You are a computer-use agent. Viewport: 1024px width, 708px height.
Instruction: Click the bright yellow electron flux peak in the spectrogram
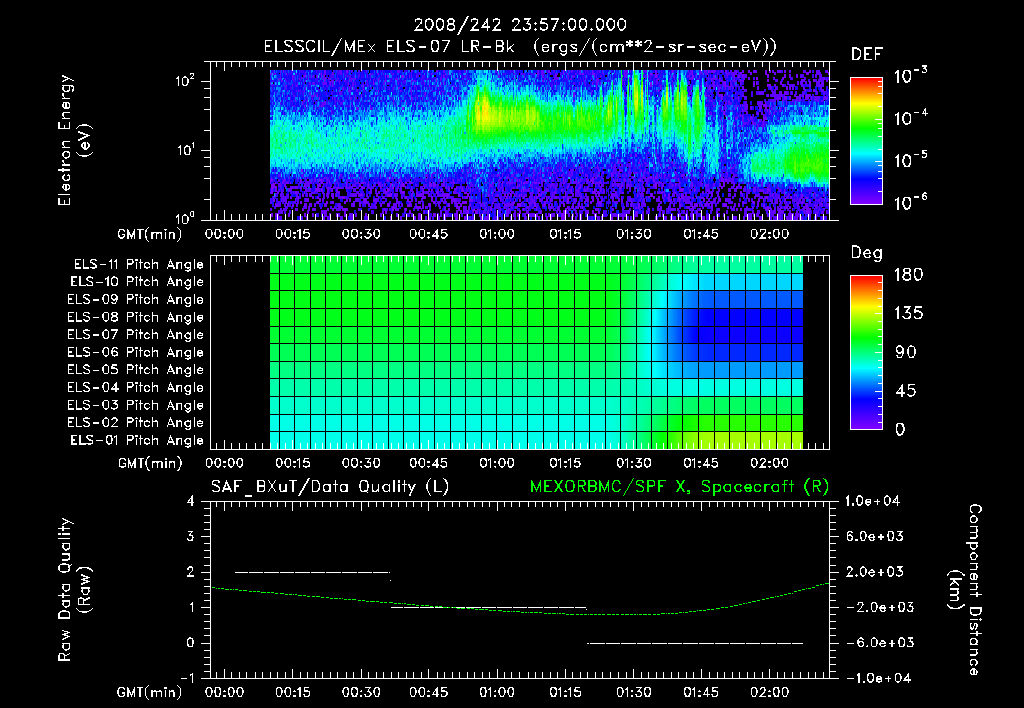485,114
